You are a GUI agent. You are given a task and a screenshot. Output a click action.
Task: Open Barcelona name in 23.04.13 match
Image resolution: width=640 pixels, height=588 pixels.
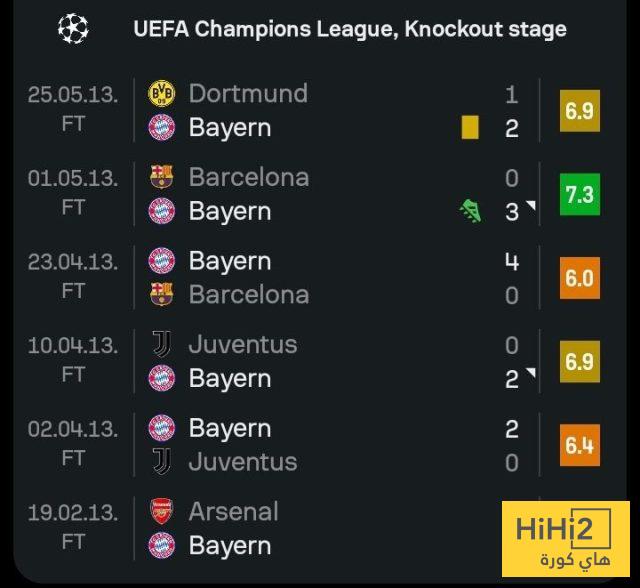pyautogui.click(x=248, y=295)
